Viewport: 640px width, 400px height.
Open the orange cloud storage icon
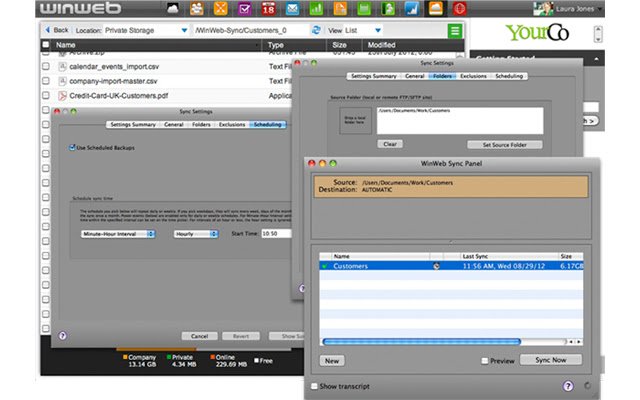[436, 8]
